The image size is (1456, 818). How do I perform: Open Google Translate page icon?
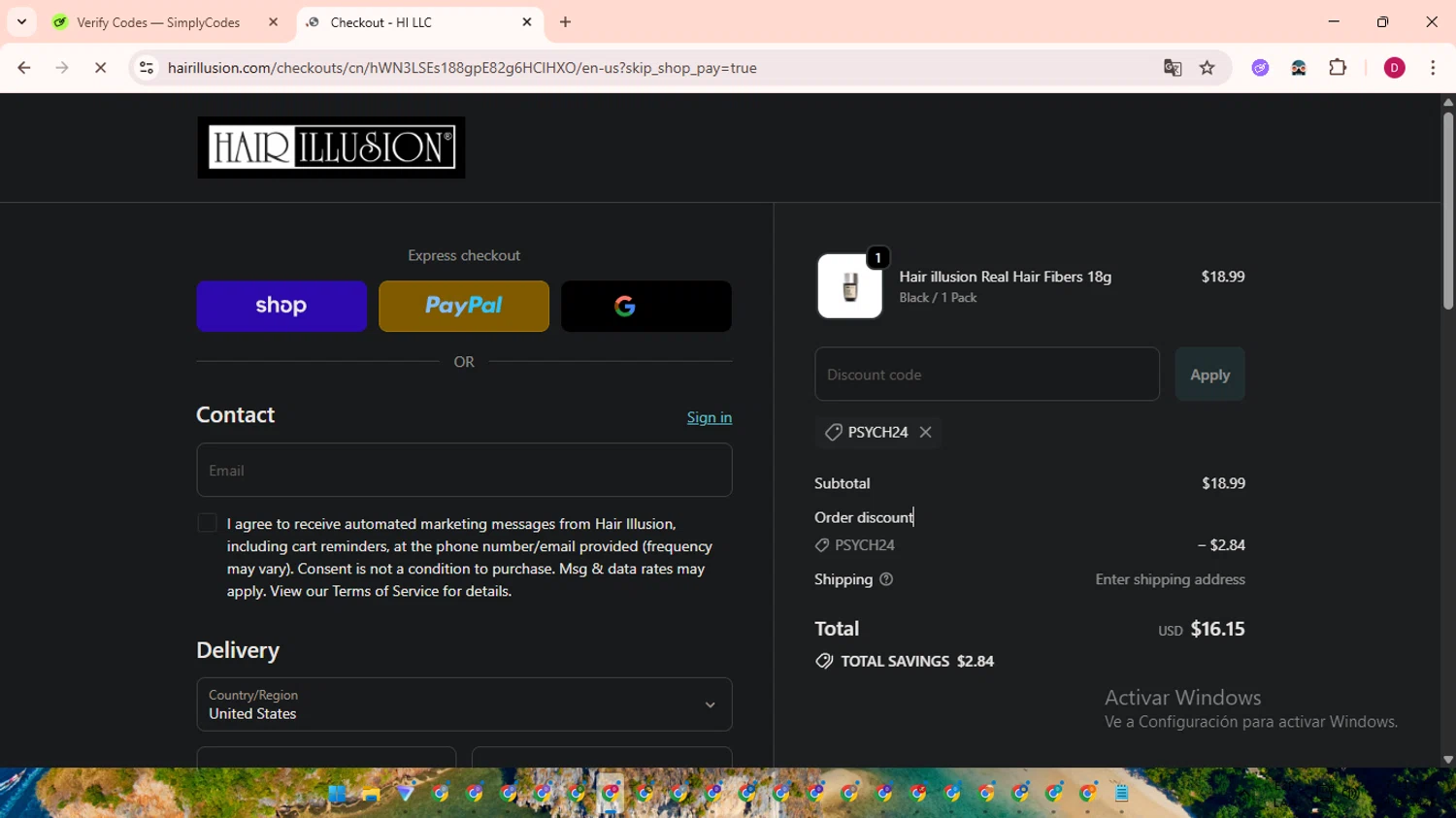click(x=1173, y=68)
